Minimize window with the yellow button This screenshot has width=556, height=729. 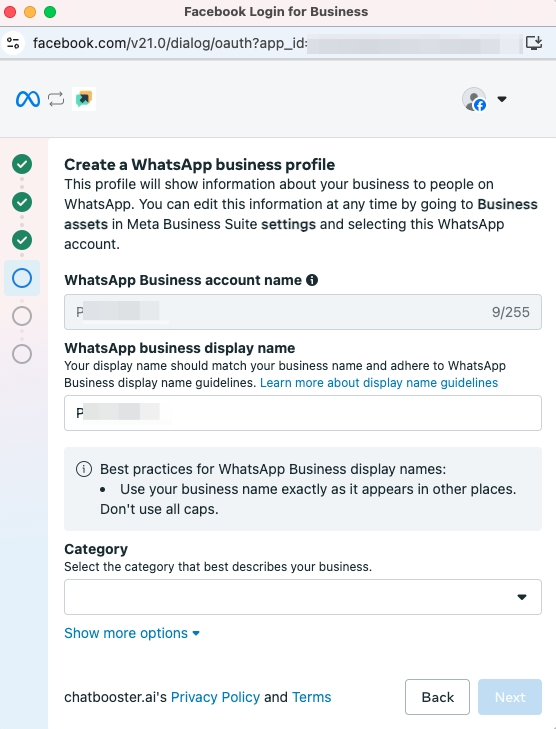(30, 12)
